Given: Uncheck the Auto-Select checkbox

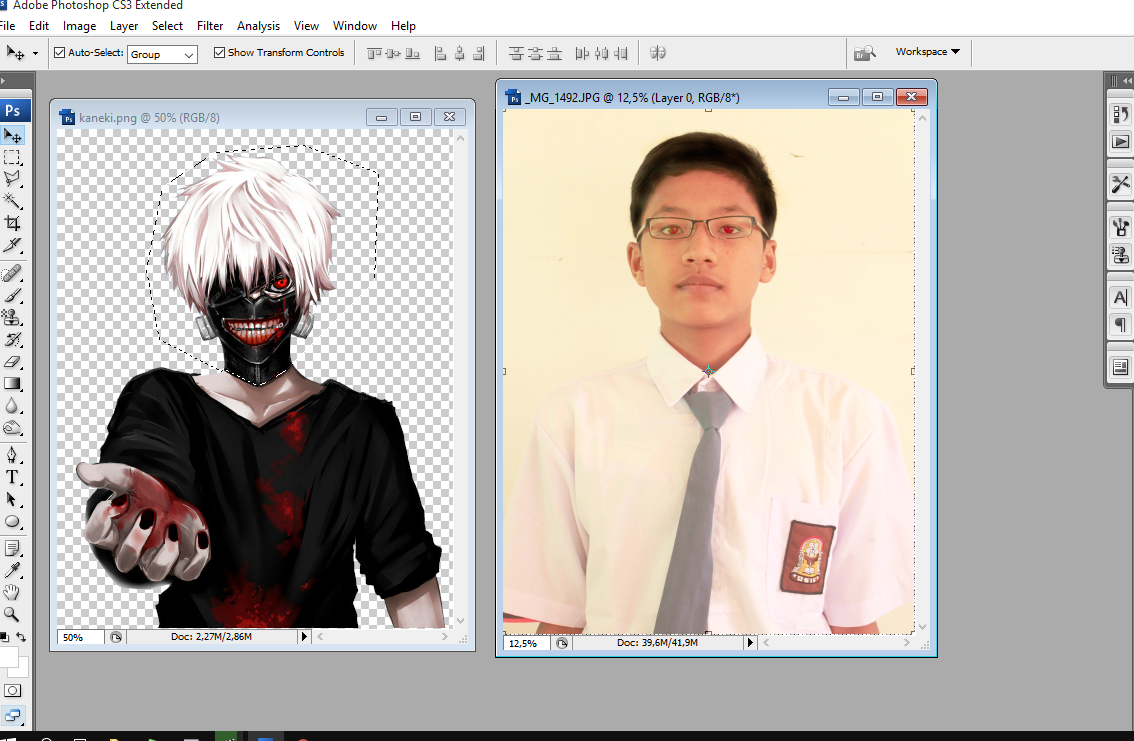Looking at the screenshot, I should tap(60, 52).
